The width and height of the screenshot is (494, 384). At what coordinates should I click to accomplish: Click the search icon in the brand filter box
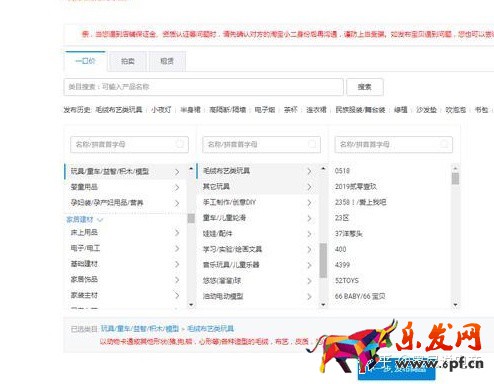pyautogui.click(x=444, y=144)
